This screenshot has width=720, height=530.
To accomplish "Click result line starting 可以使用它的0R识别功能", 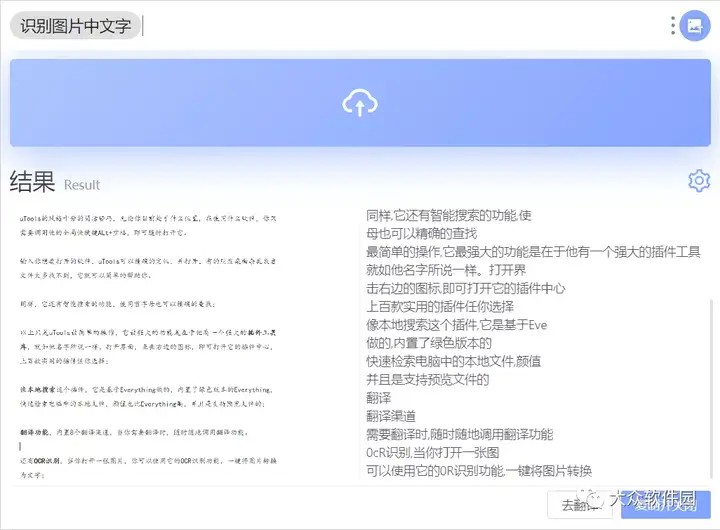I will (x=479, y=471).
